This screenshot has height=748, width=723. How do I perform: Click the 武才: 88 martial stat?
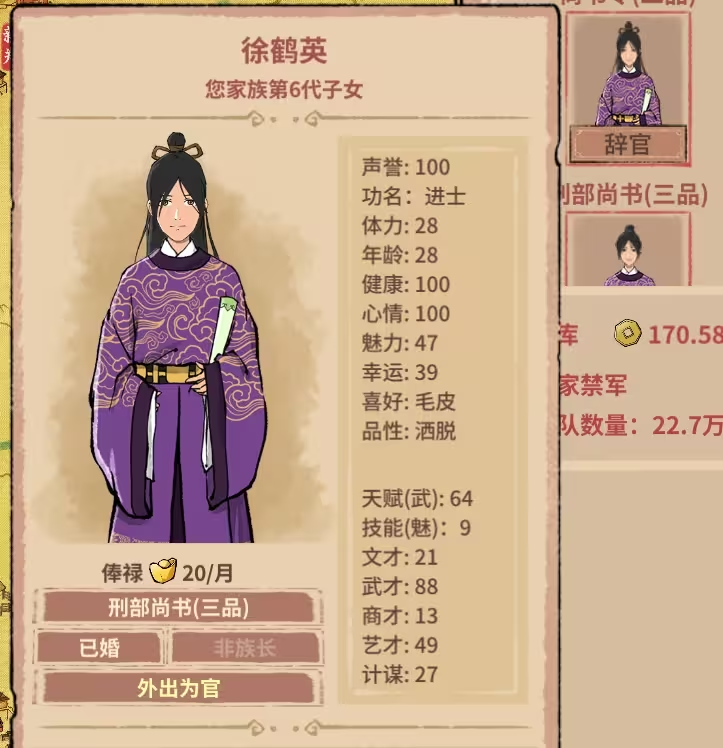click(x=400, y=586)
